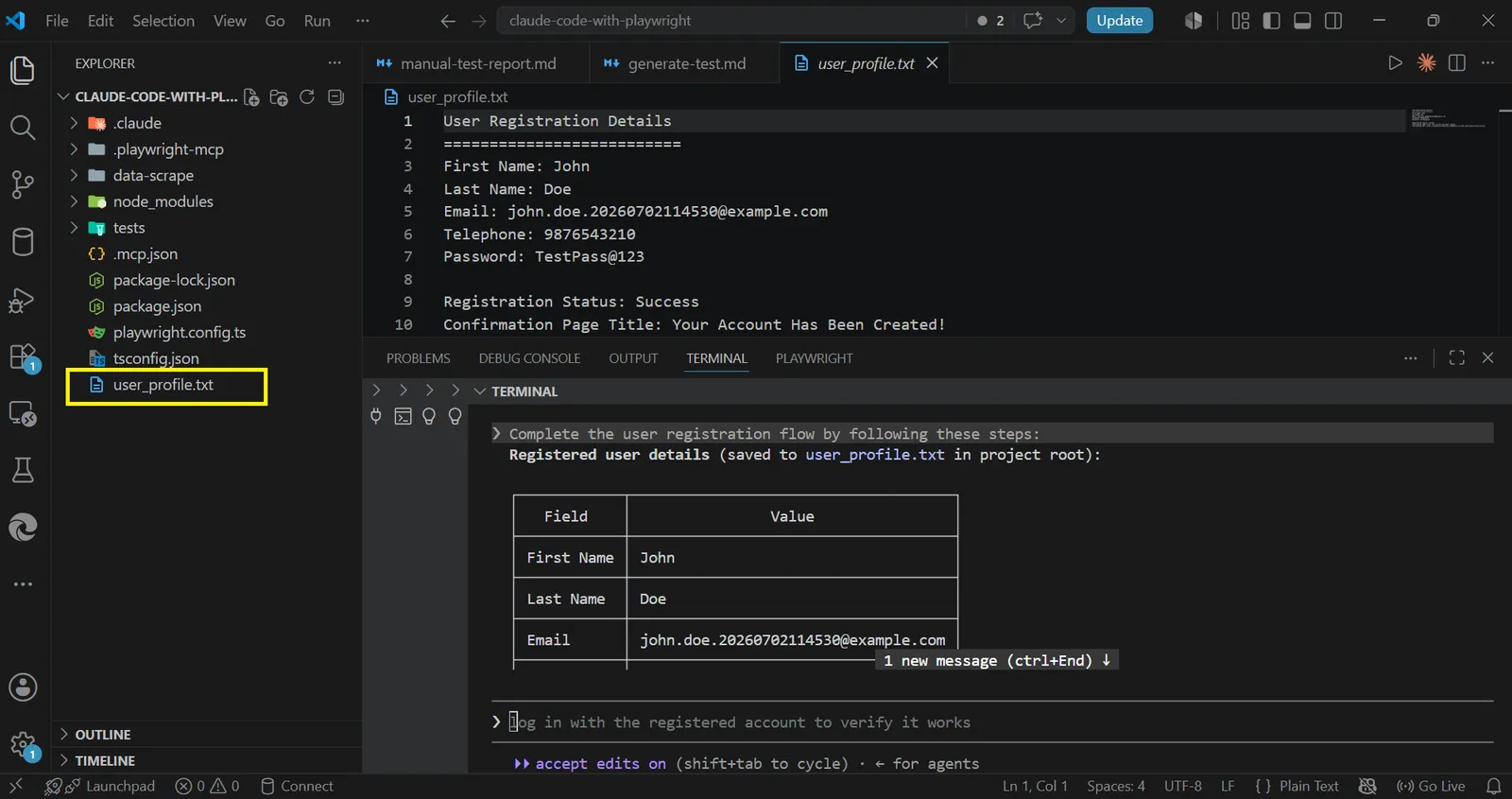Toggle the secondary side bar layout
This screenshot has width=1512, height=799.
(1333, 21)
